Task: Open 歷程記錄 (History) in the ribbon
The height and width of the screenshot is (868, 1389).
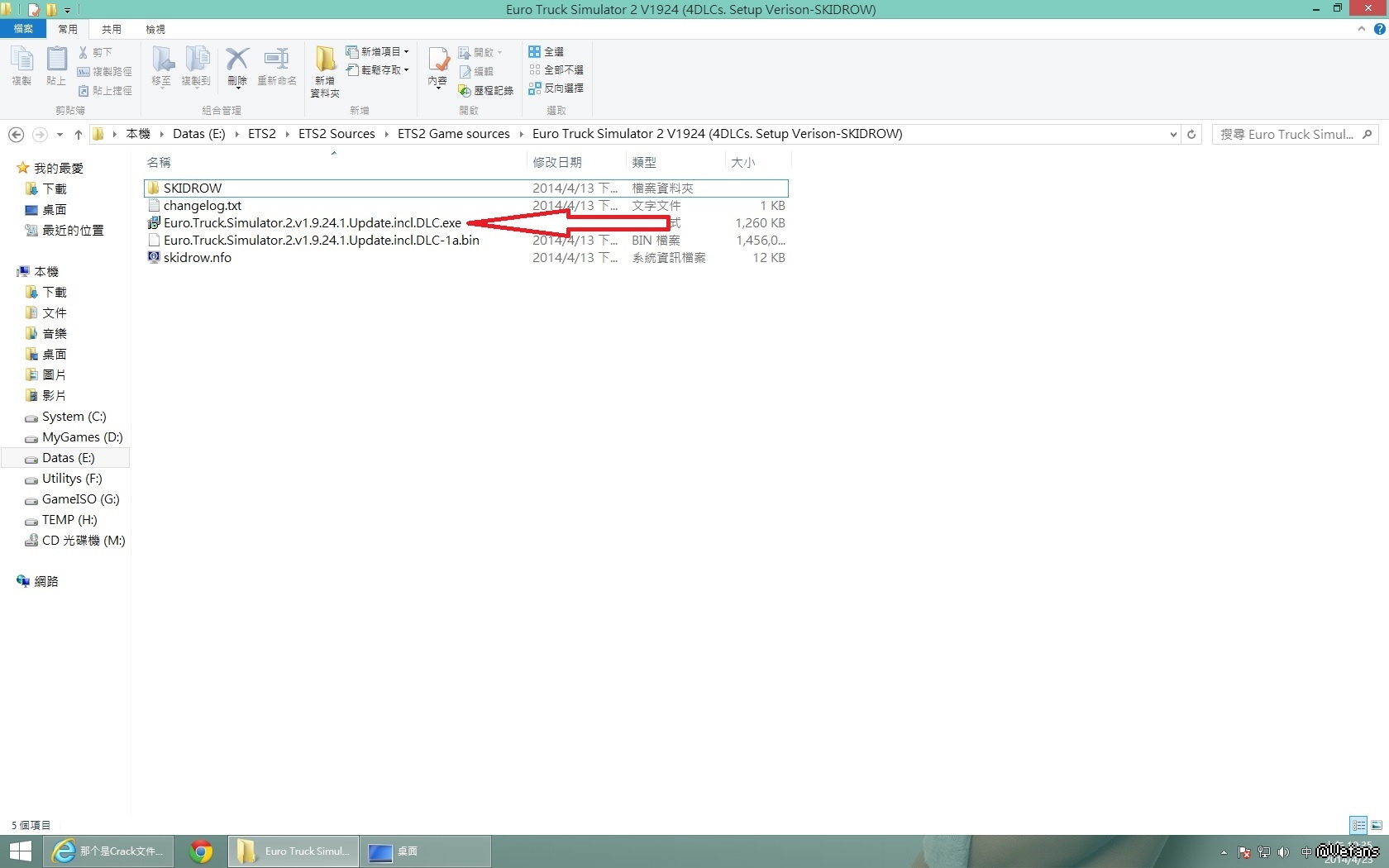Action: click(x=486, y=91)
